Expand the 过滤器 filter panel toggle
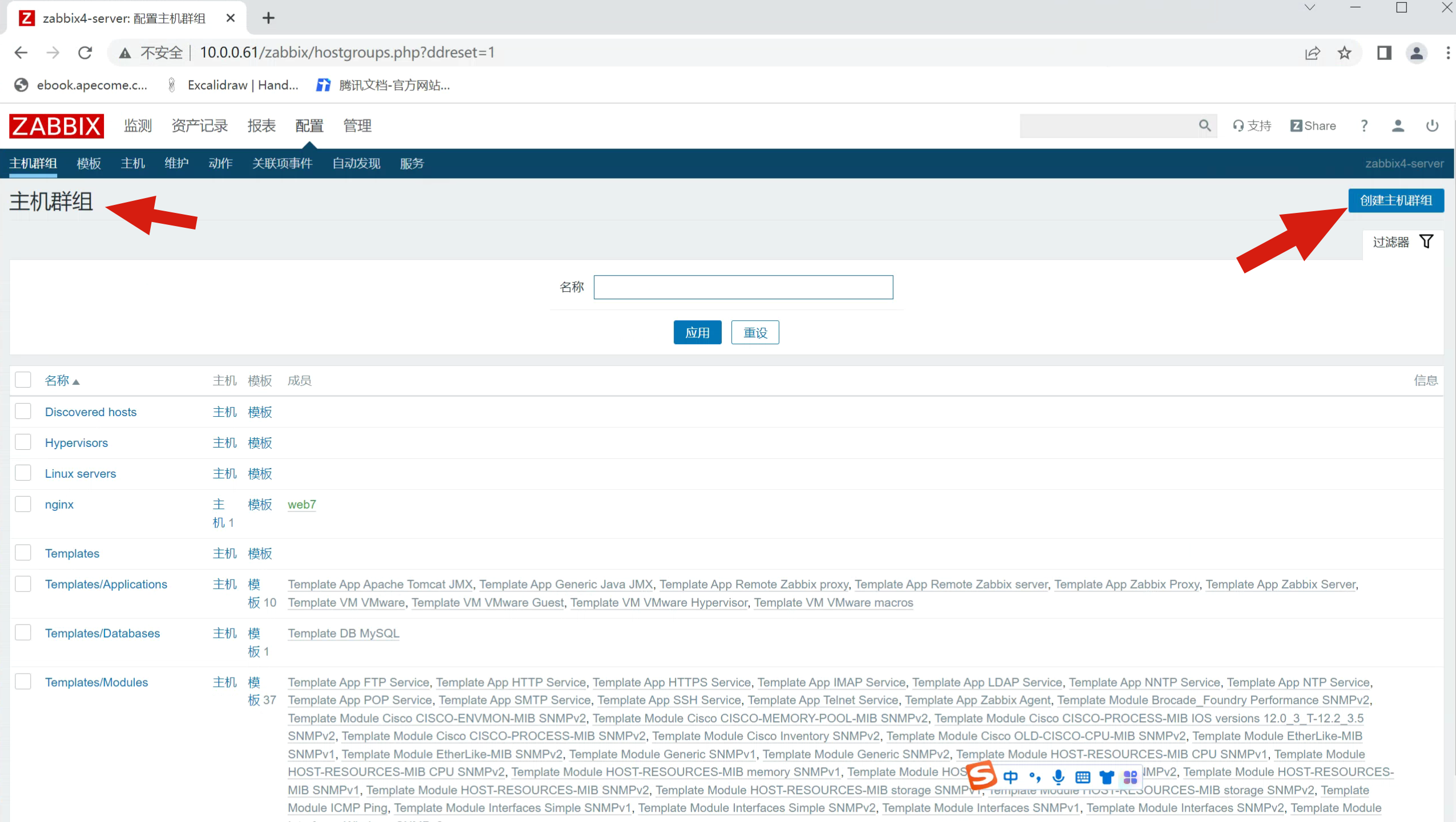The width and height of the screenshot is (1456, 822). click(x=1391, y=242)
